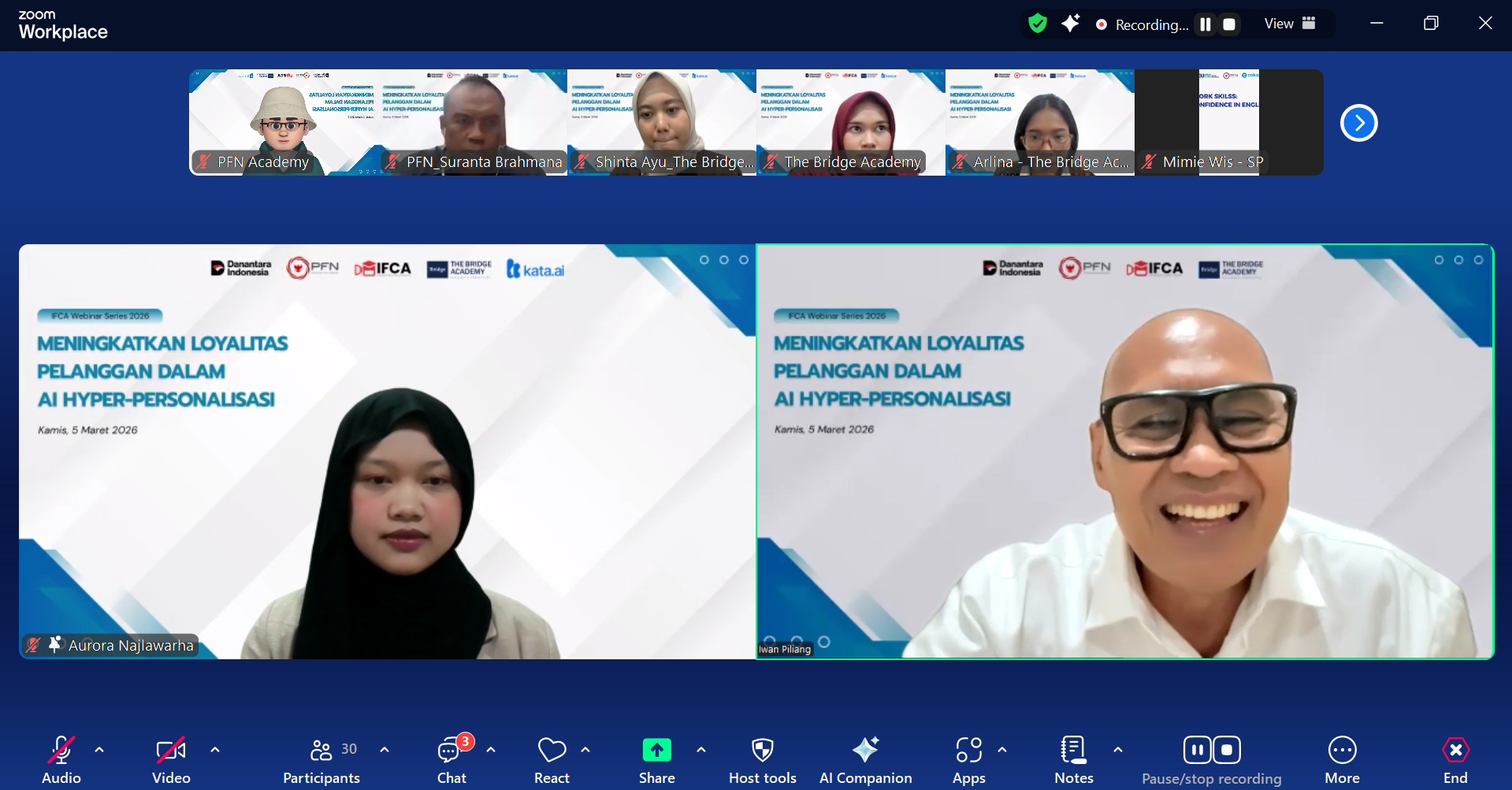The height and width of the screenshot is (790, 1512).
Task: Expand chat options chevron
Action: point(491,750)
